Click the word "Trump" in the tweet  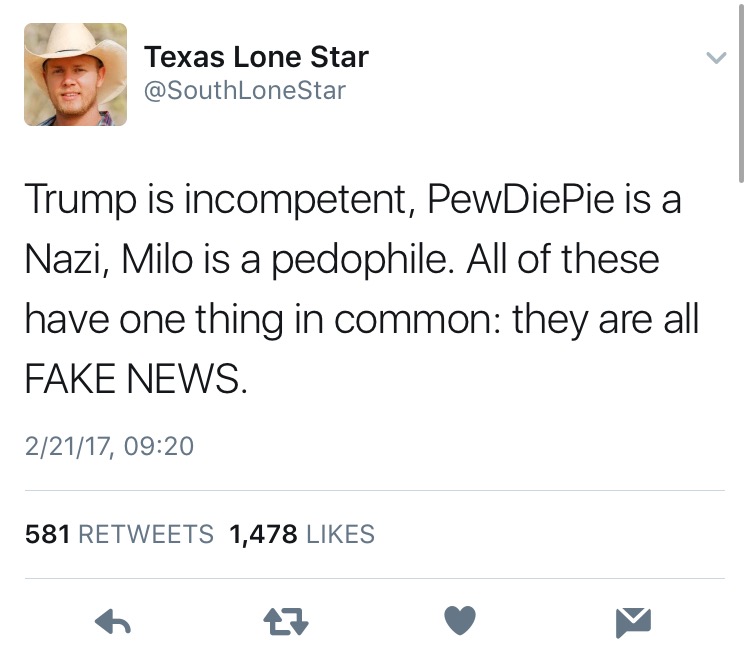click(x=73, y=200)
